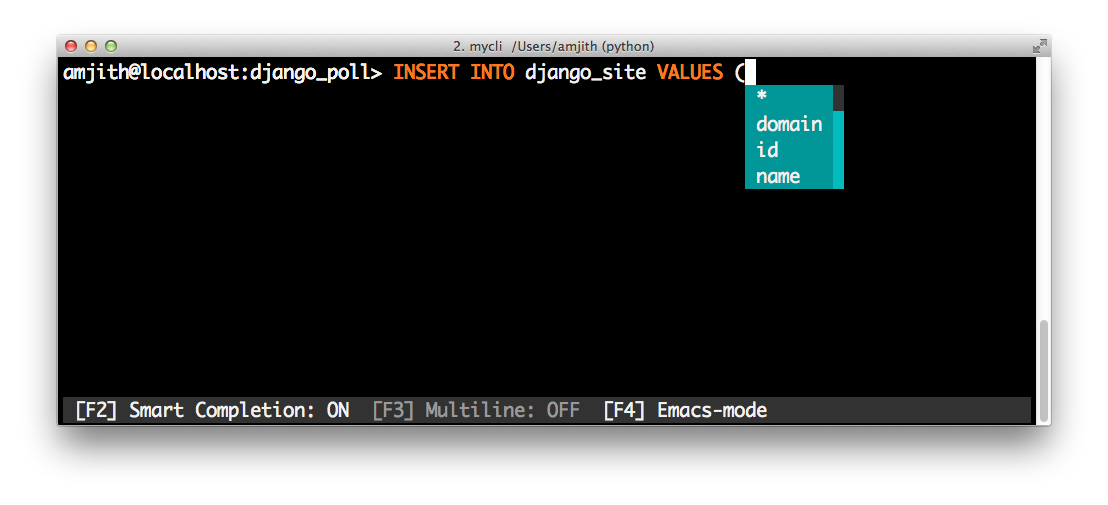Click the prompt text 'amjith@localhost:django_poll>'
This screenshot has height=505, width=1108.
(x=223, y=73)
